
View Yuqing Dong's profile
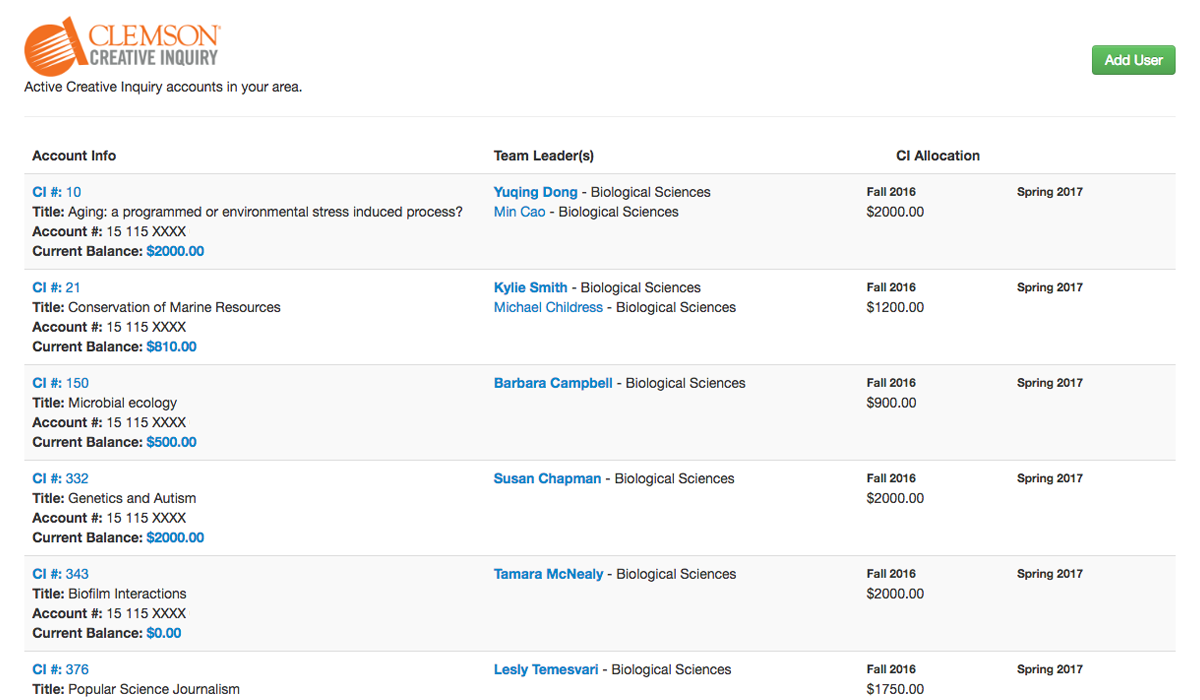coord(535,192)
